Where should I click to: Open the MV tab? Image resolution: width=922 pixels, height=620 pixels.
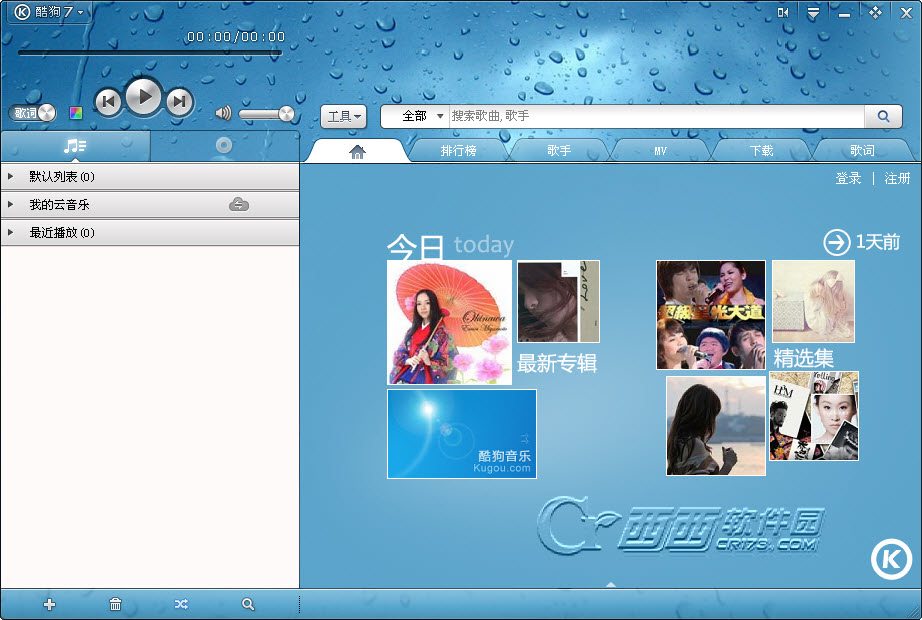(x=660, y=151)
